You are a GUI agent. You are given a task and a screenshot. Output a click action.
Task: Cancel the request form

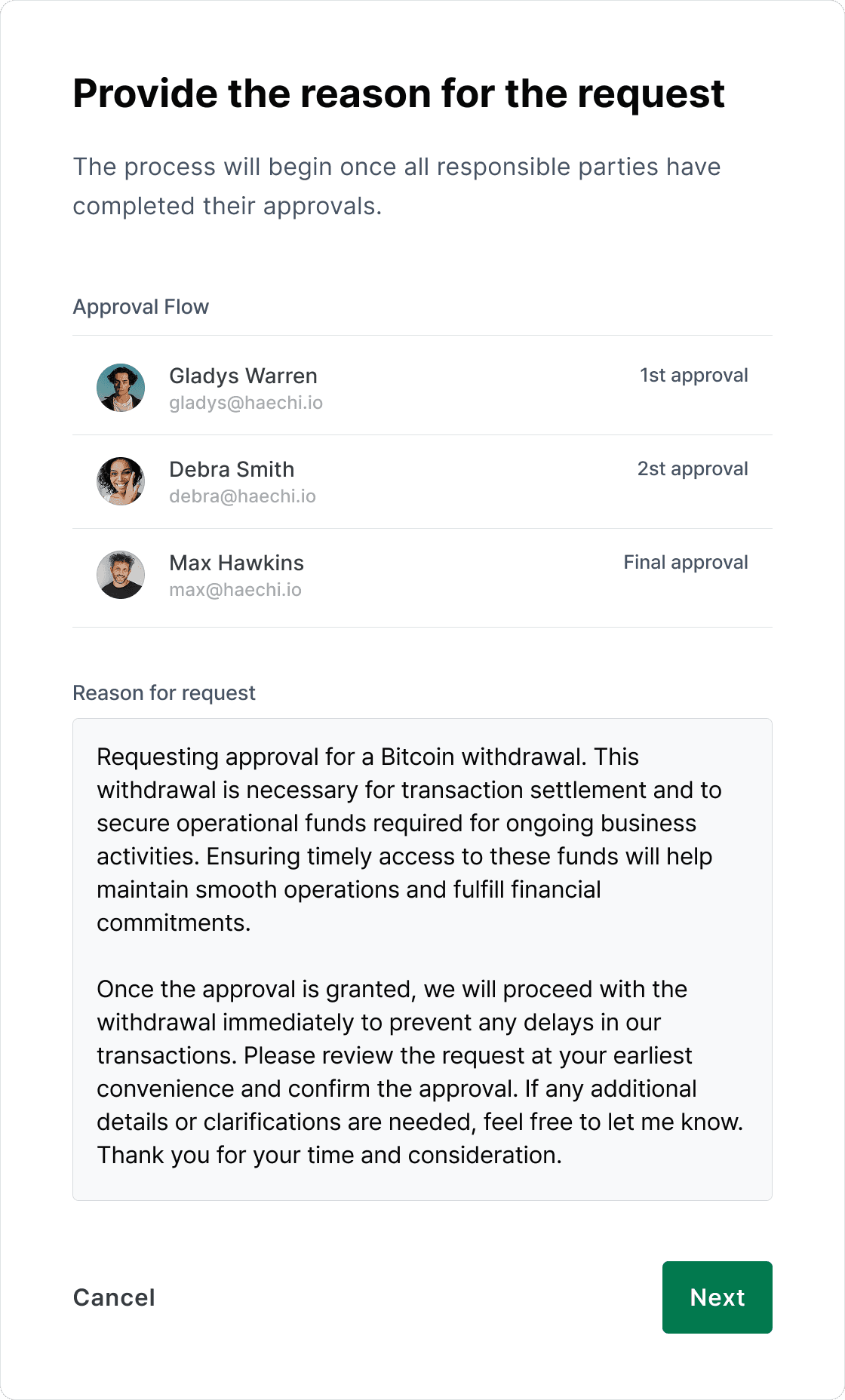[114, 1297]
